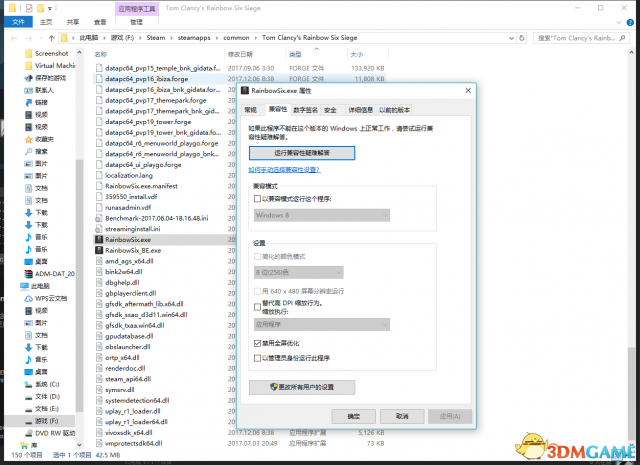Open Quick Access Toolbar customize dropdown
640x465 pixels.
point(49,8)
